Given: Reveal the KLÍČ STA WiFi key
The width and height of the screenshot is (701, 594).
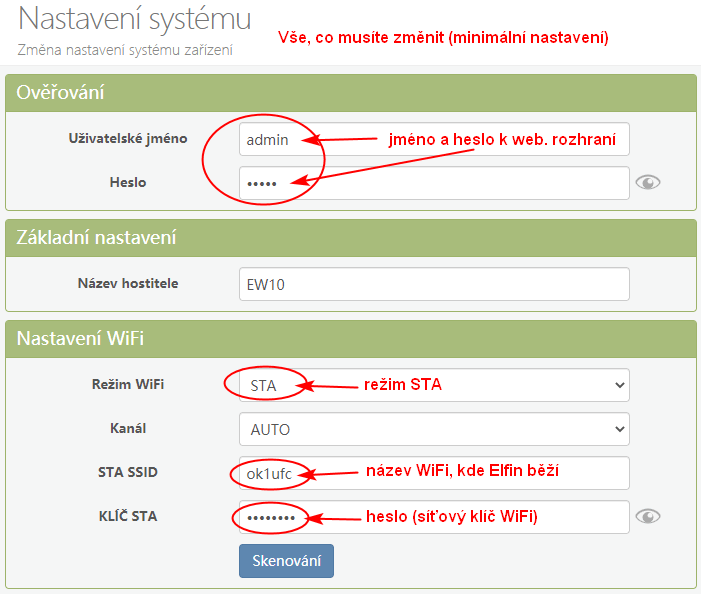Looking at the screenshot, I should [649, 517].
